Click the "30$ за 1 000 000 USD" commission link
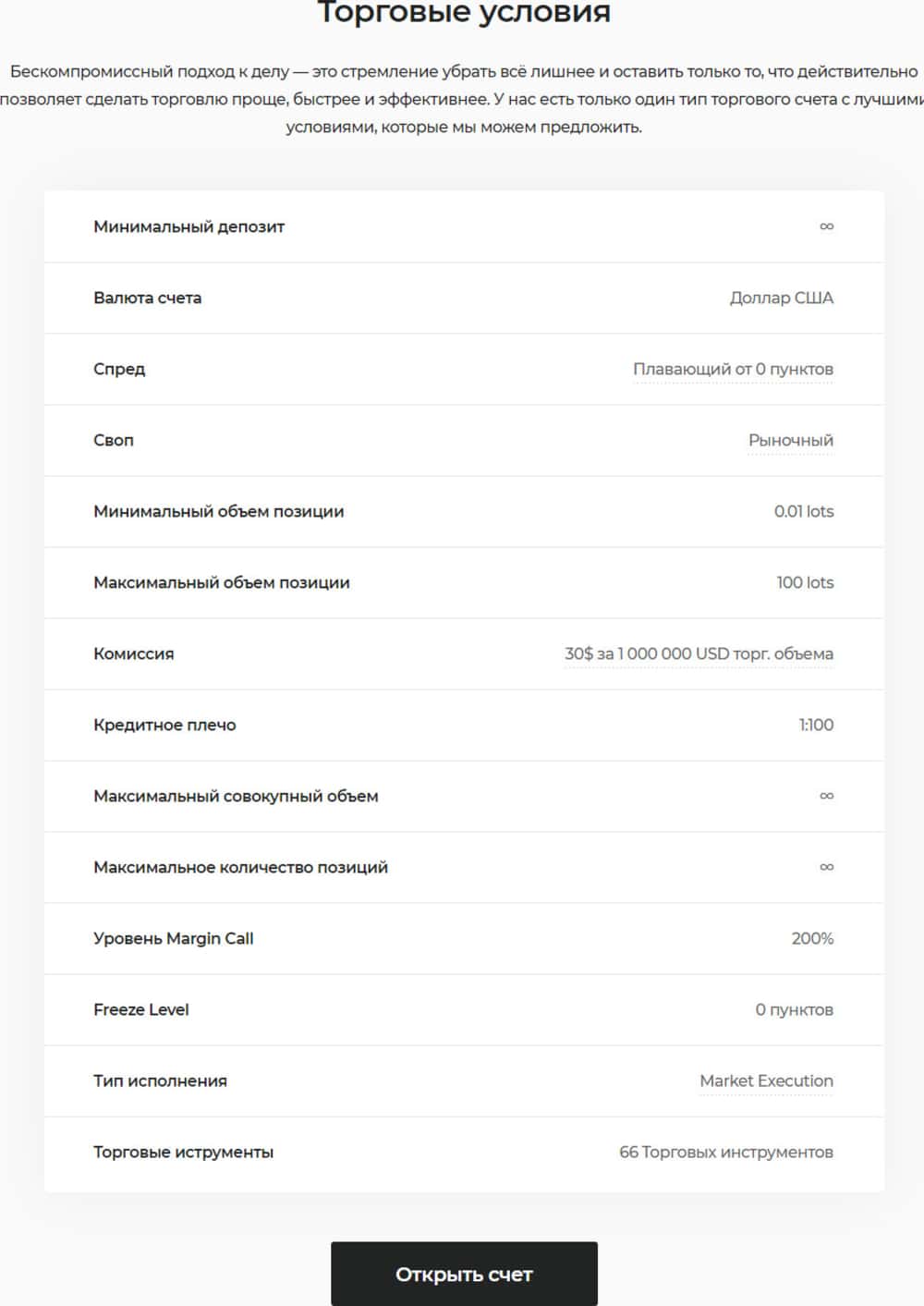924x1306 pixels. click(699, 653)
